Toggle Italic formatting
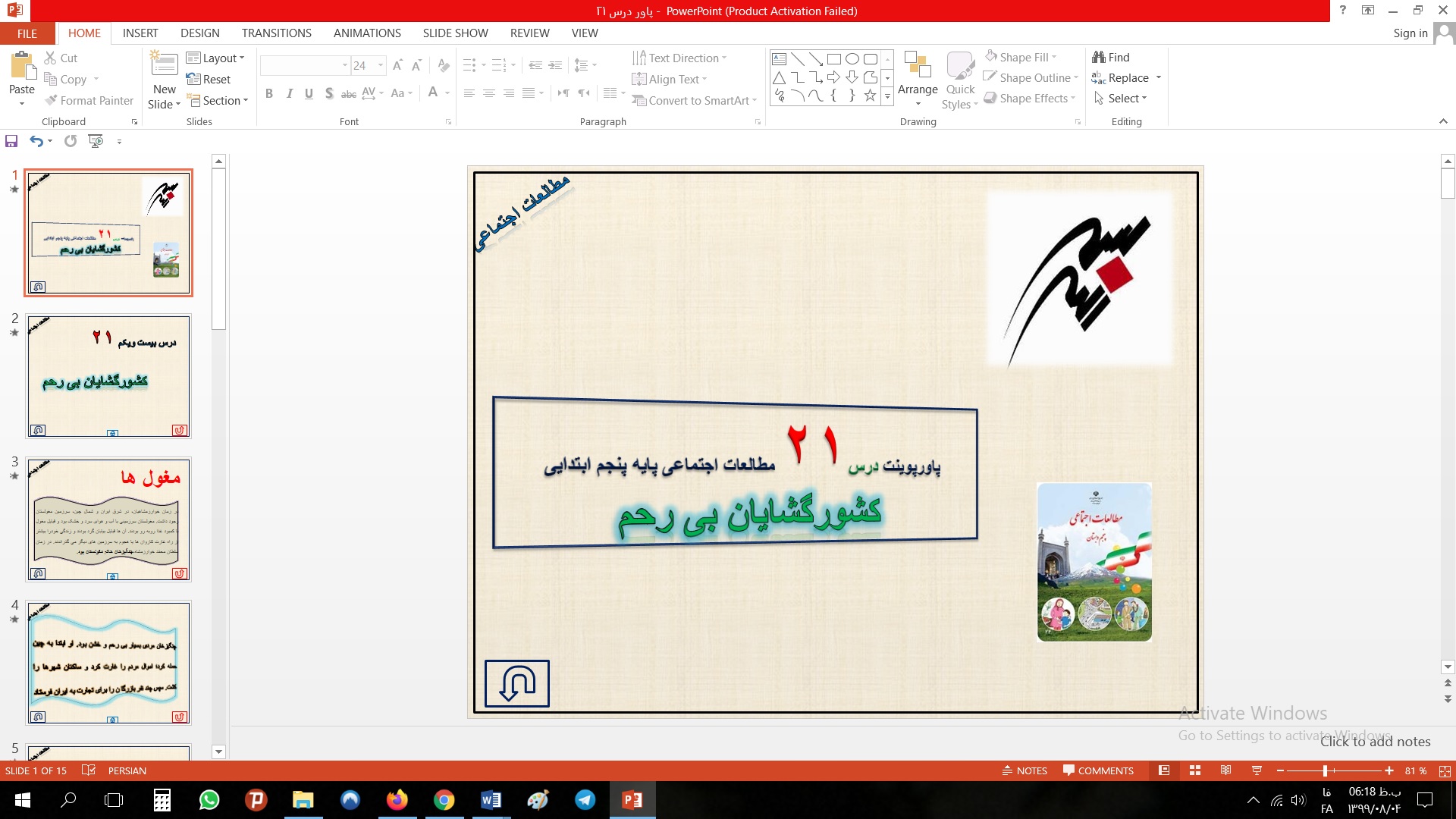This screenshot has height=819, width=1456. pyautogui.click(x=289, y=93)
